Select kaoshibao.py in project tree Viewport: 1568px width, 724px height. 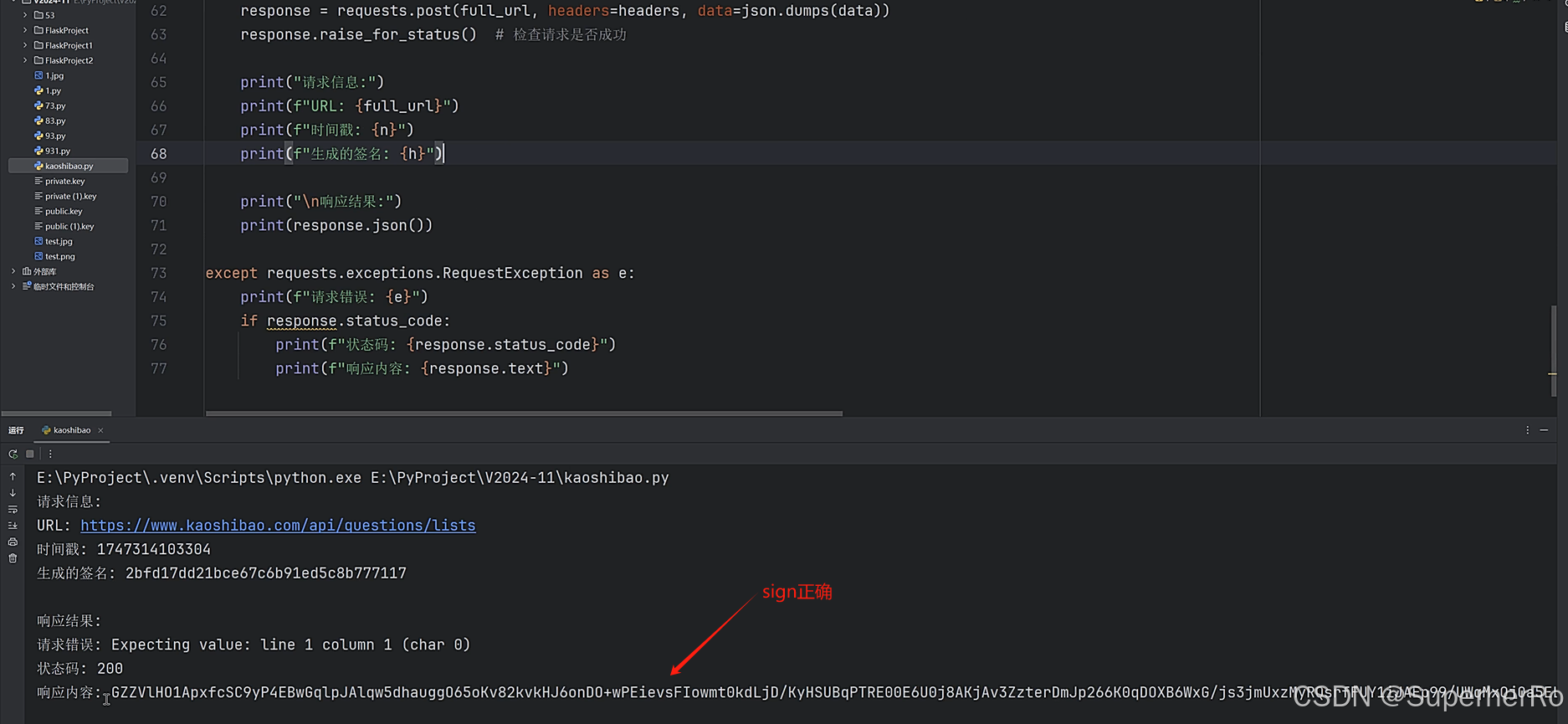pos(68,166)
